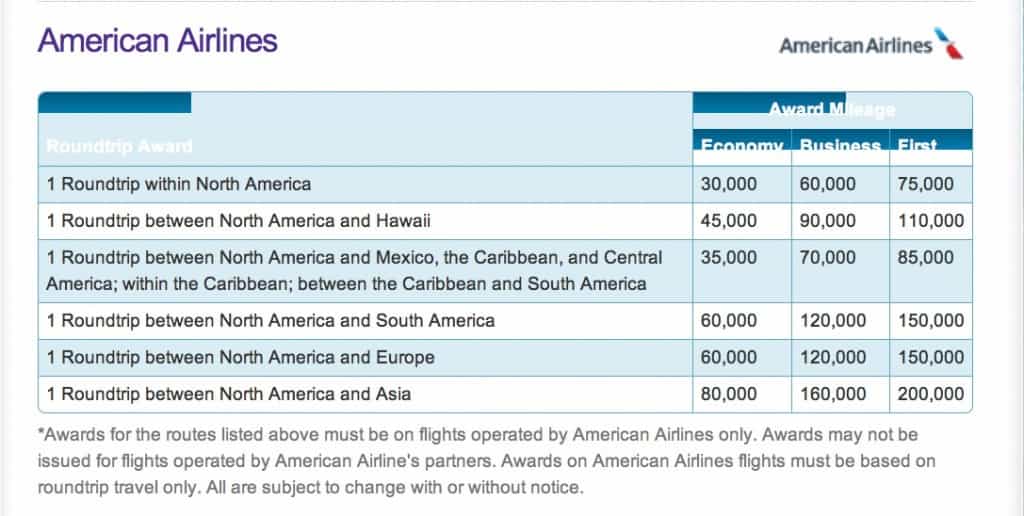Click the Economy column header
This screenshot has height=516, width=1024.
pos(741,146)
